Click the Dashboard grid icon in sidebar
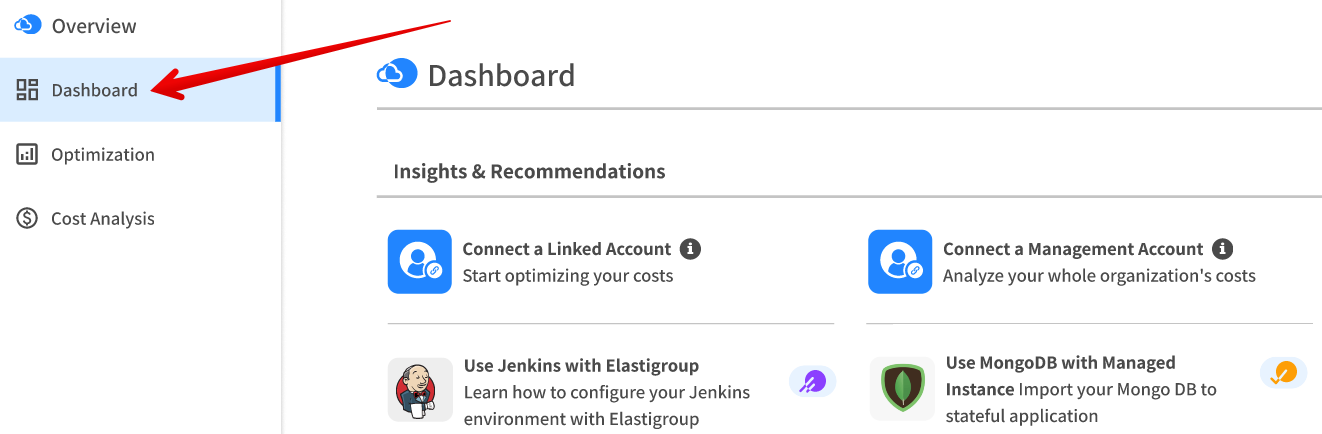This screenshot has height=434, width=1322. click(27, 90)
